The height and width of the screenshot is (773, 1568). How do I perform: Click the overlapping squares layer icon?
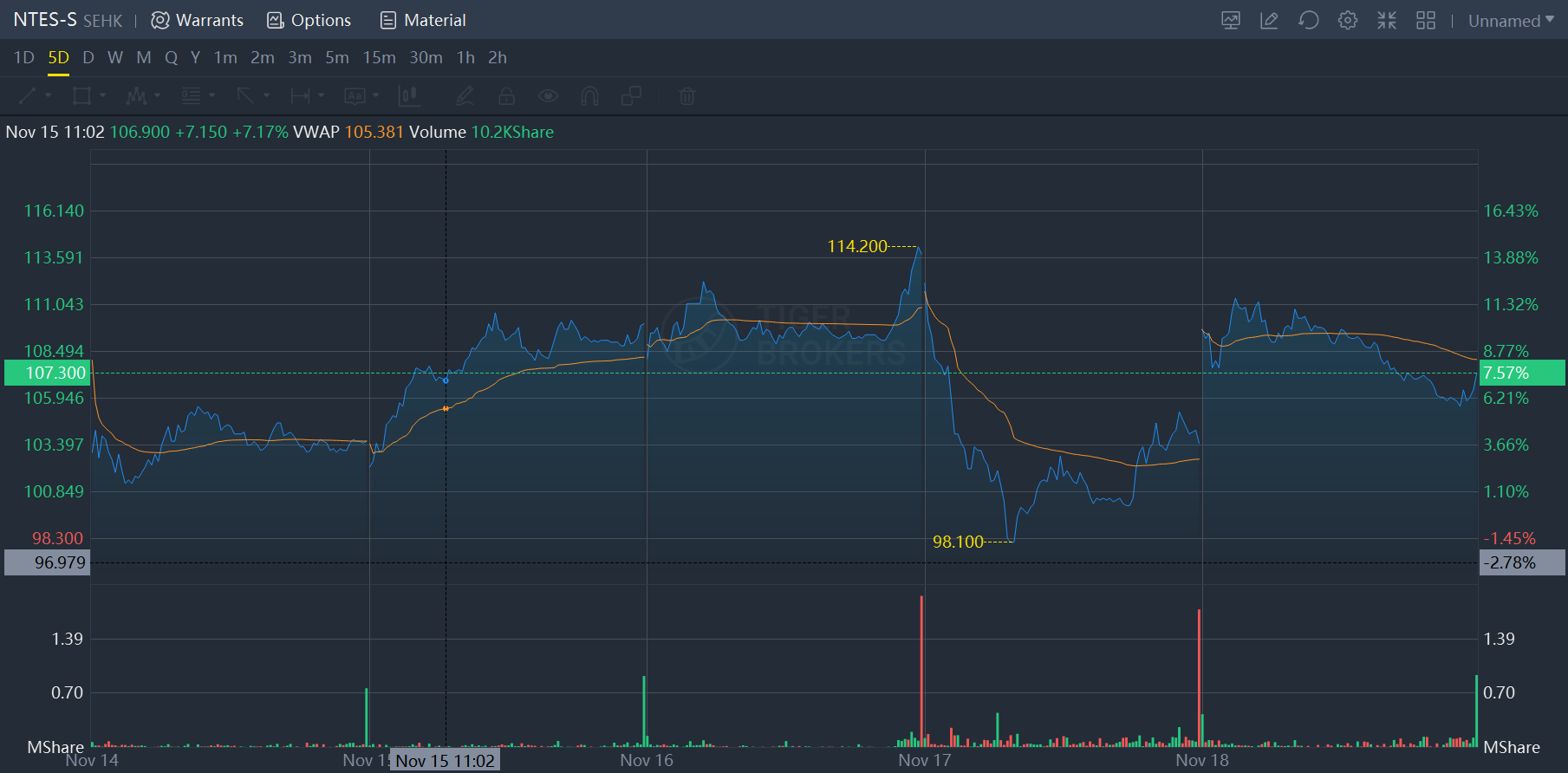click(x=632, y=95)
